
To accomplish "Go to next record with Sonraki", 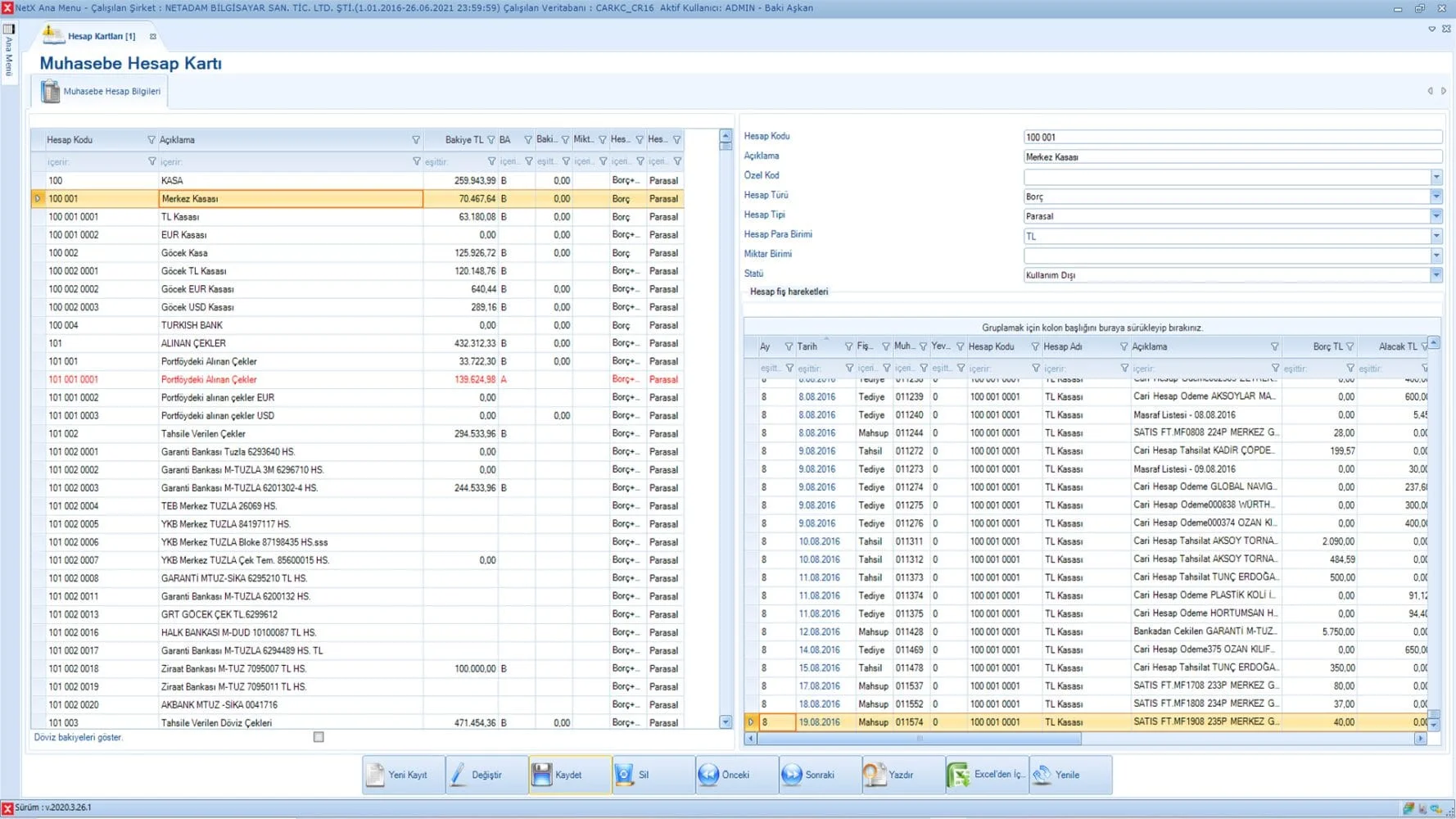I will coord(819,775).
